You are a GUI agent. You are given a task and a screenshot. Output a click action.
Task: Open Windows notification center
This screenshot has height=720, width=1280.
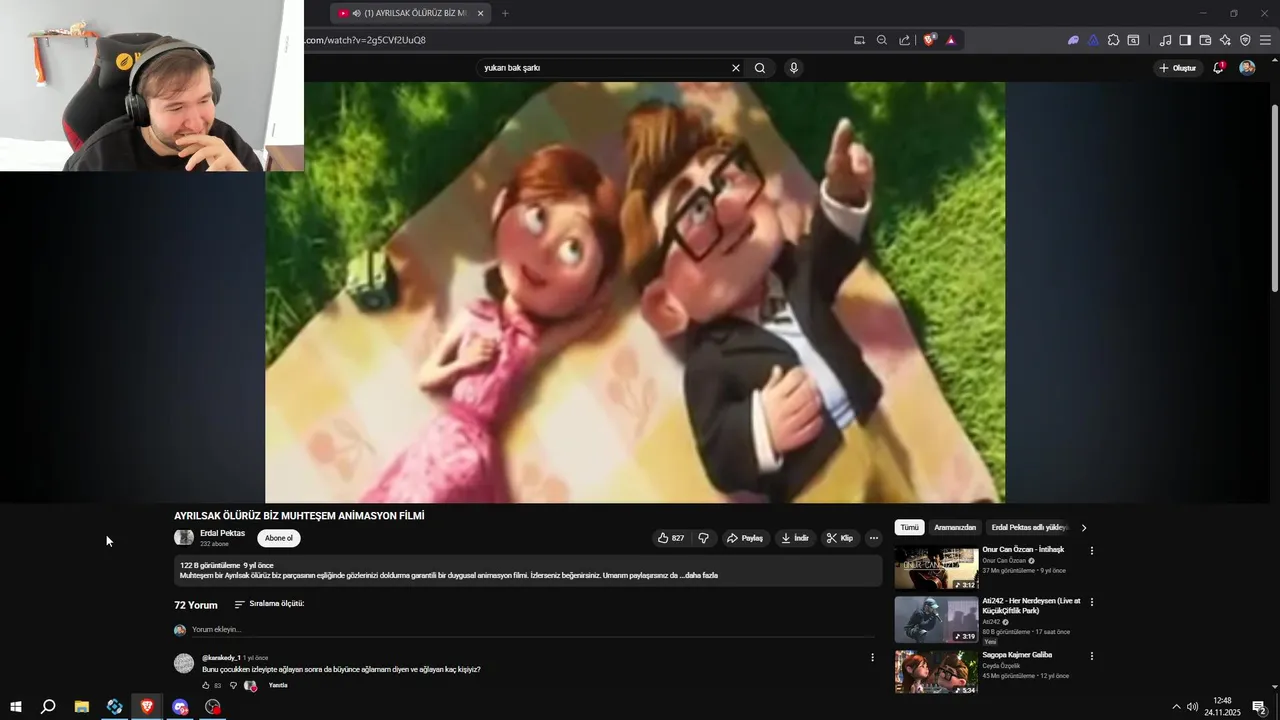pyautogui.click(x=1259, y=707)
